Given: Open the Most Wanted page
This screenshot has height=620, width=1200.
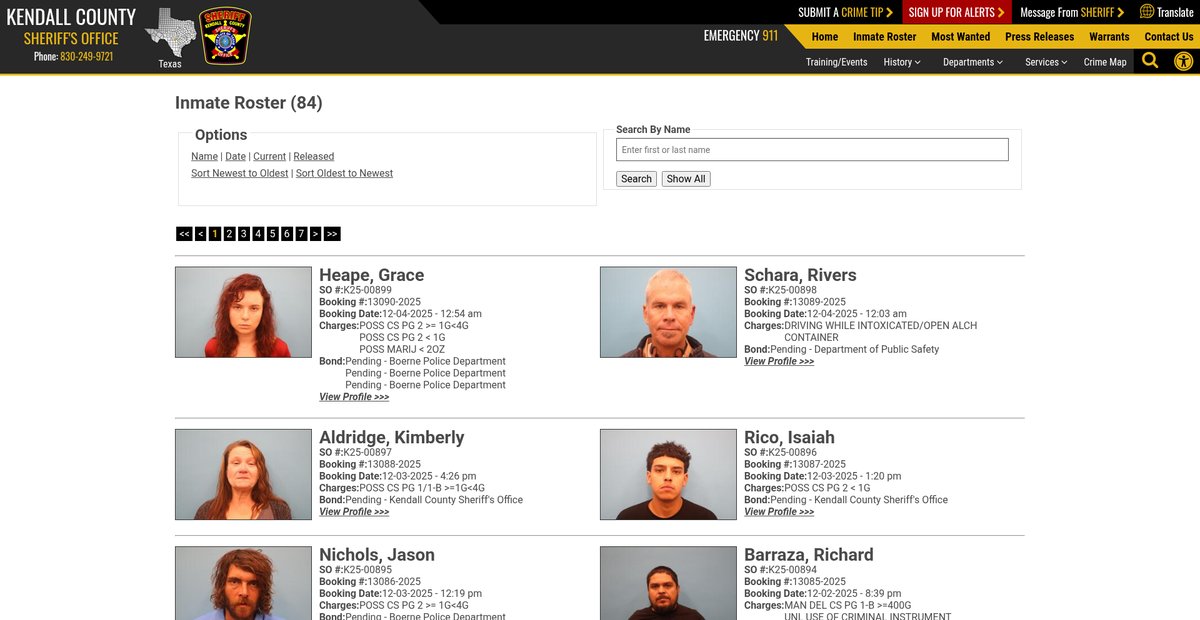Looking at the screenshot, I should 960,37.
